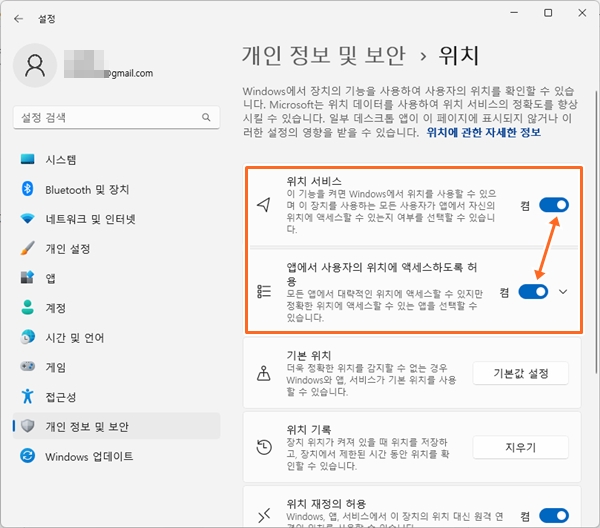Image resolution: width=600 pixels, height=528 pixels.
Task: Click the 네트워크 및 인터넷 Wi-Fi icon
Action: (x=28, y=218)
